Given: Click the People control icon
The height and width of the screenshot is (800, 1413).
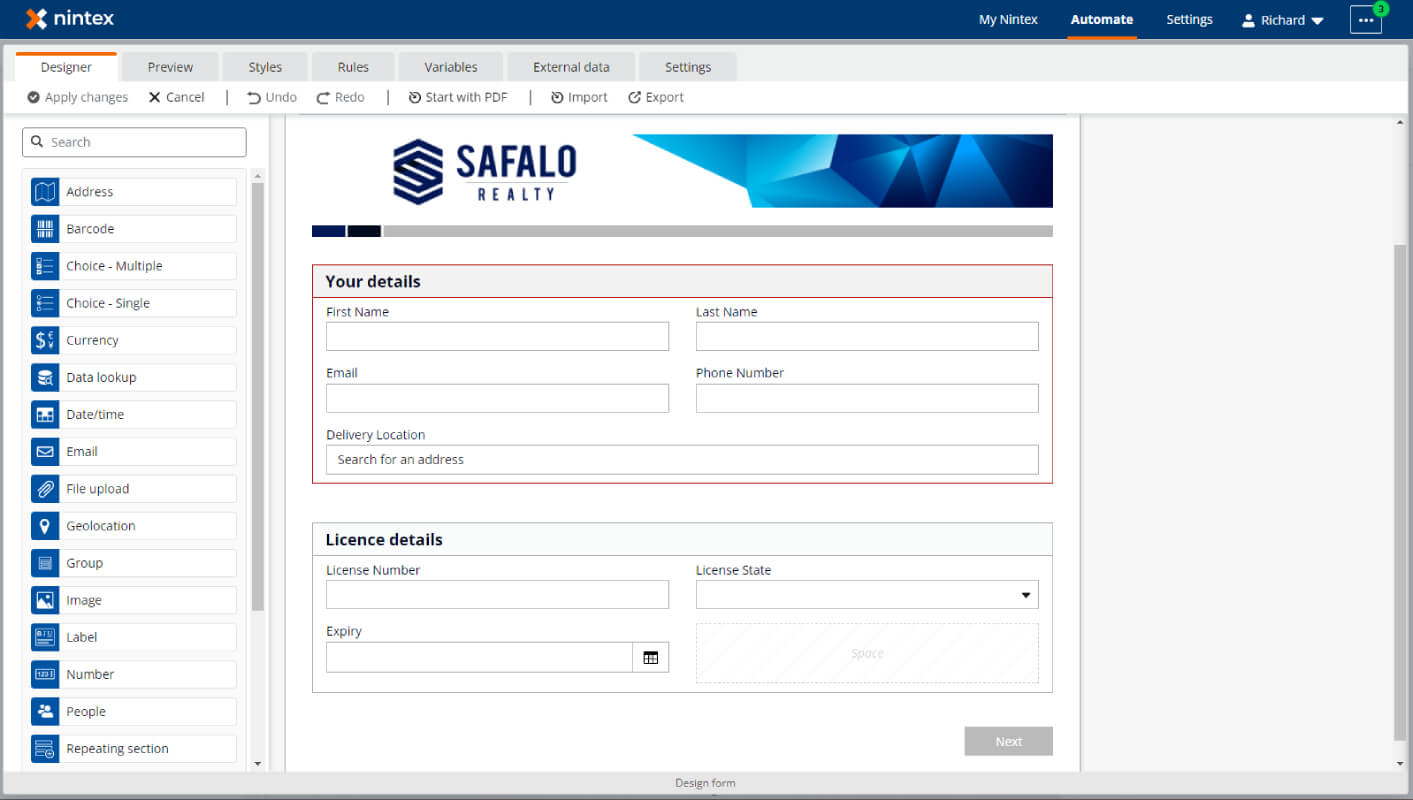Looking at the screenshot, I should (x=45, y=711).
